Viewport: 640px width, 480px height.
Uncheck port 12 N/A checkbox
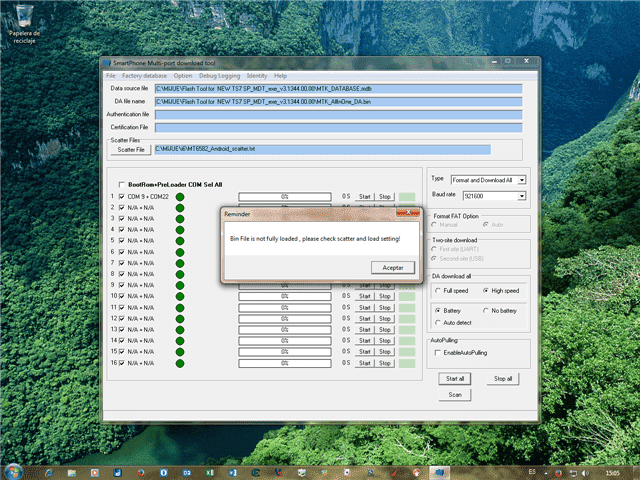coord(122,318)
